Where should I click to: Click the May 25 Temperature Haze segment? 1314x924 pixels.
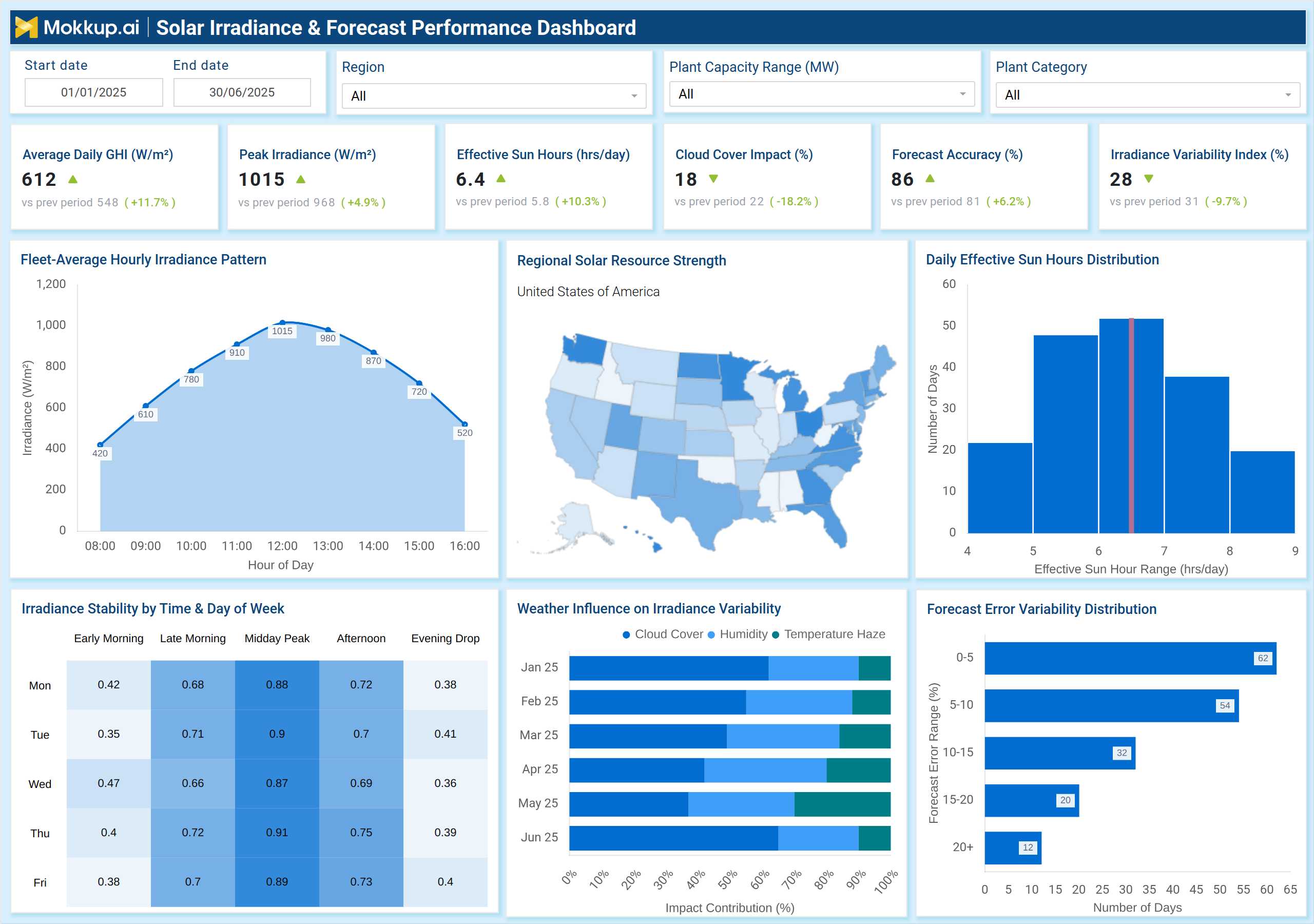click(842, 804)
